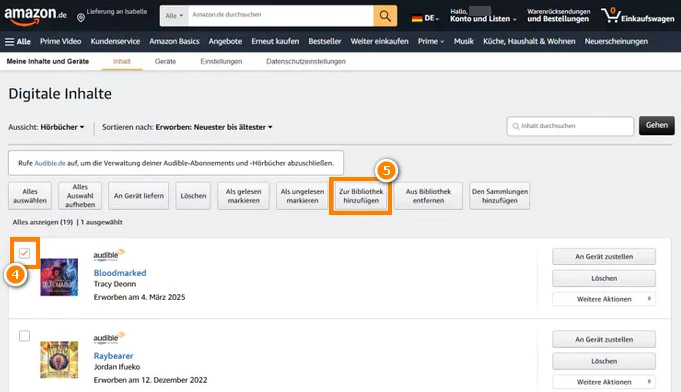681x392 pixels.
Task: Click author name Jordan Ifueko
Action: tap(117, 367)
